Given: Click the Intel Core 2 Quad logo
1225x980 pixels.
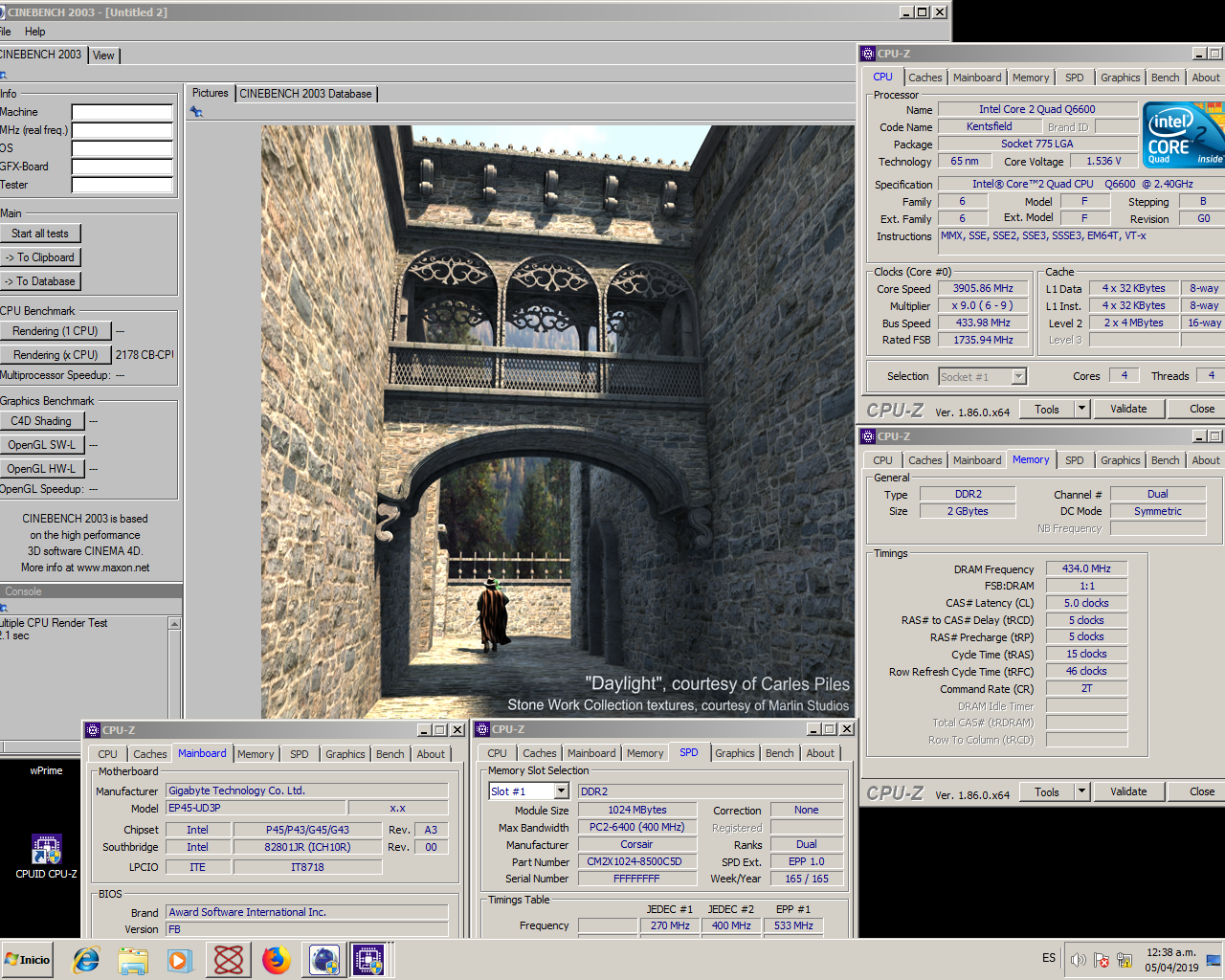Looking at the screenshot, I should point(1184,135).
